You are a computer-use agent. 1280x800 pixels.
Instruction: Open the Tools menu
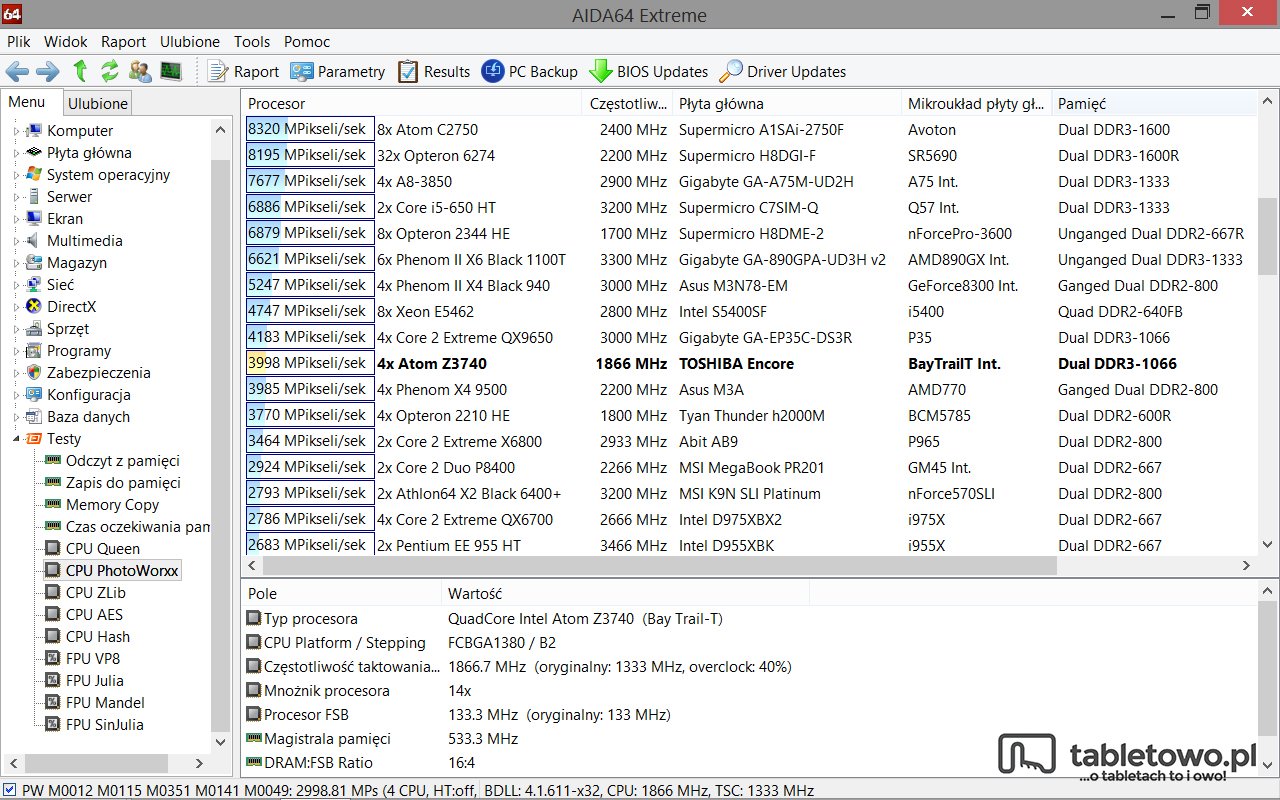click(252, 41)
